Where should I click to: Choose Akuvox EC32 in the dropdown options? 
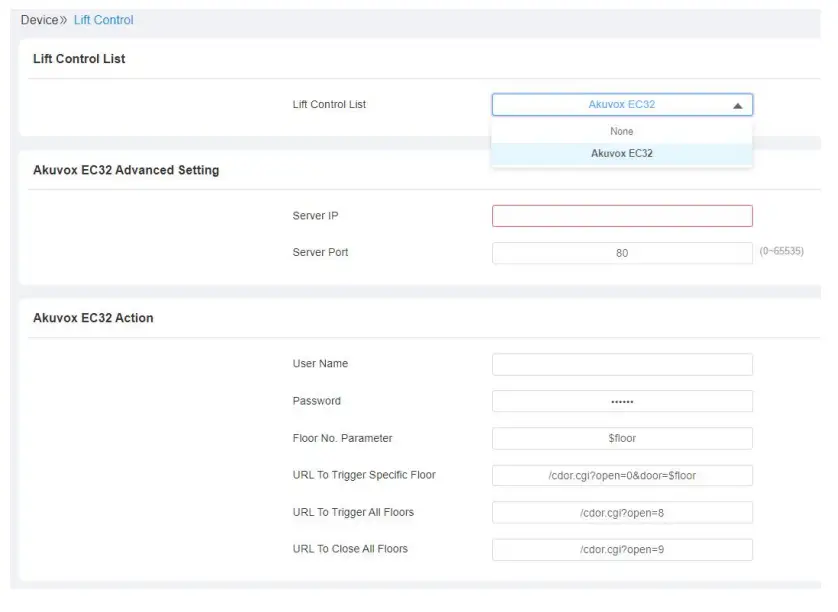pos(621,154)
